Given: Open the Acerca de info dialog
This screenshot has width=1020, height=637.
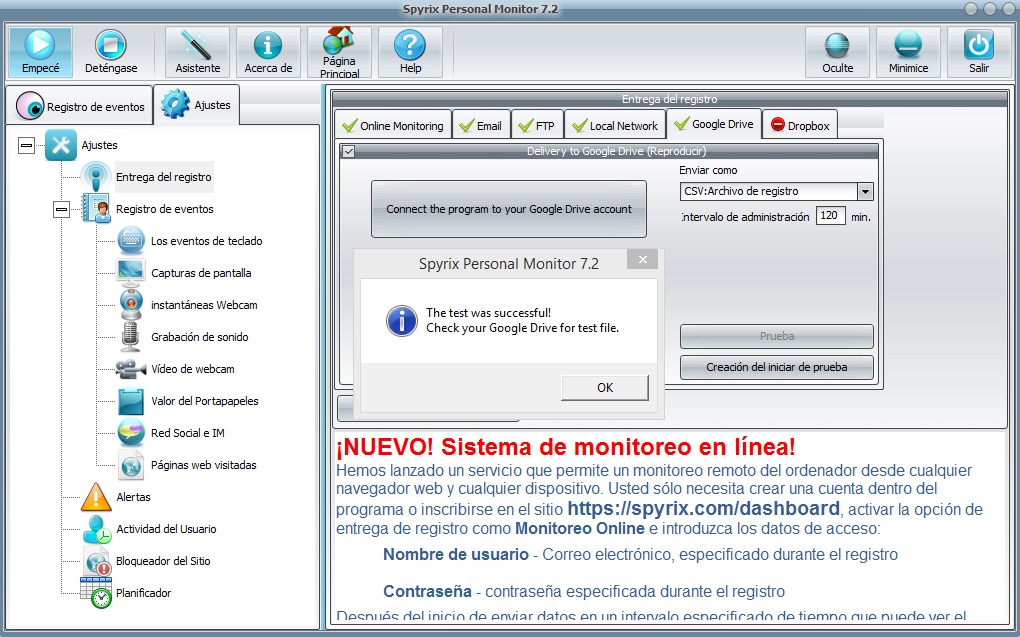Looking at the screenshot, I should 268,52.
